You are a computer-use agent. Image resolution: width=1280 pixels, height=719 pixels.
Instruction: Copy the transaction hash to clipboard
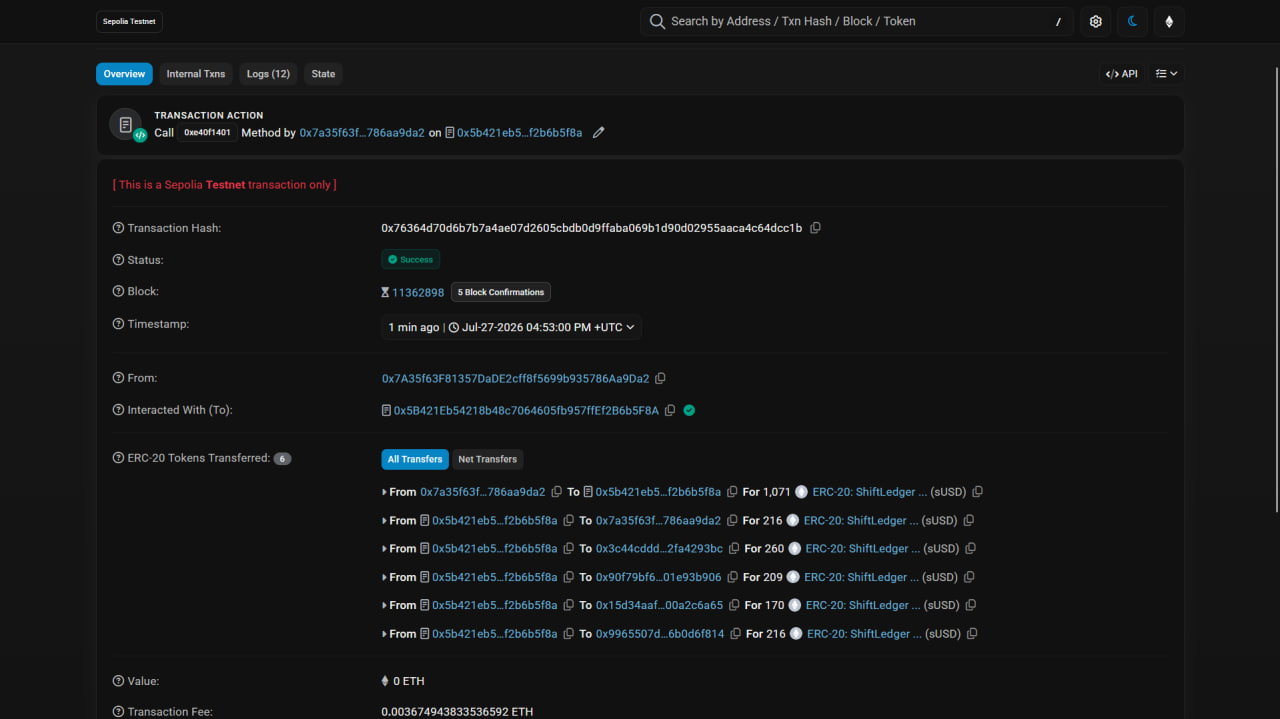(x=815, y=228)
